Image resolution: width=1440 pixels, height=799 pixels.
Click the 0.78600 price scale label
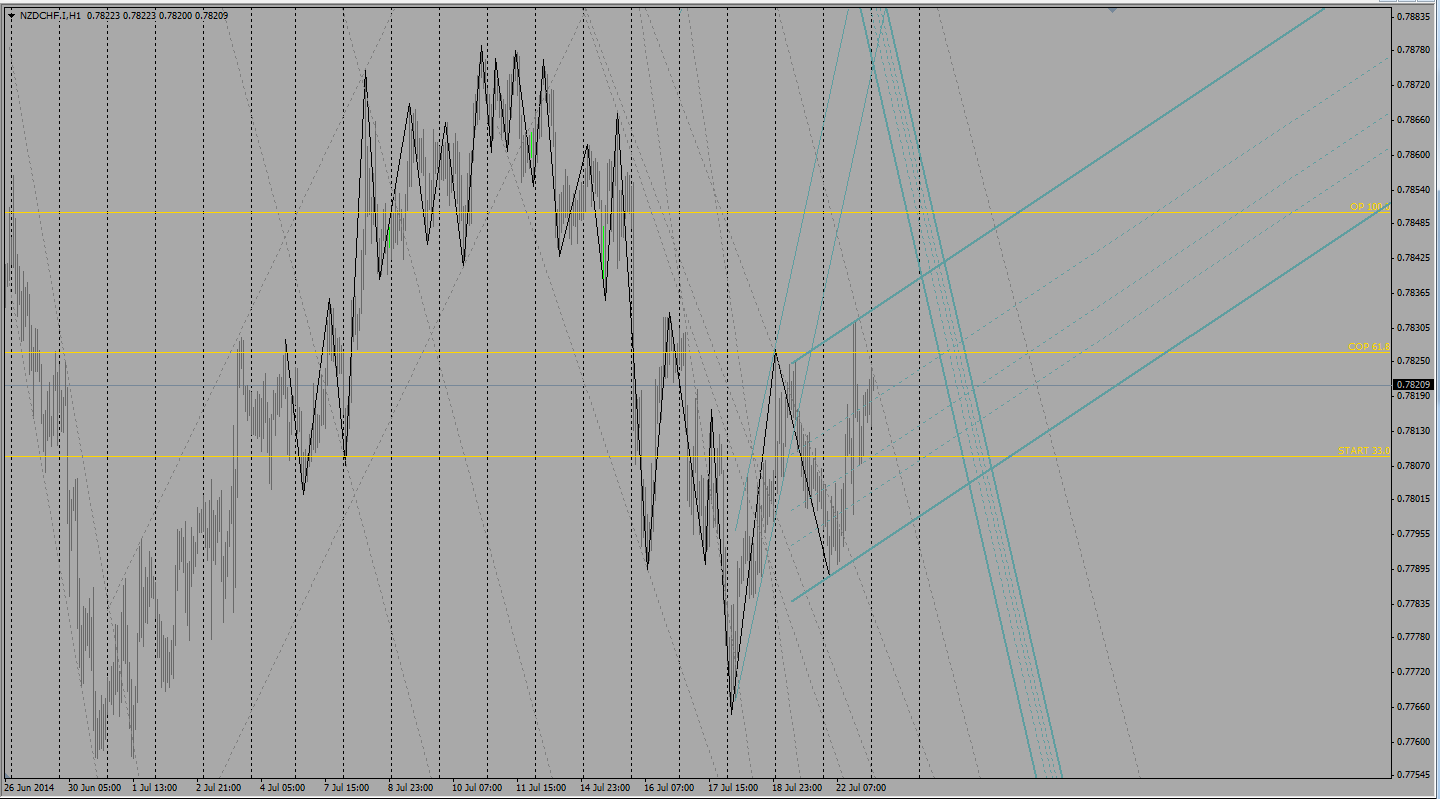click(x=1413, y=155)
